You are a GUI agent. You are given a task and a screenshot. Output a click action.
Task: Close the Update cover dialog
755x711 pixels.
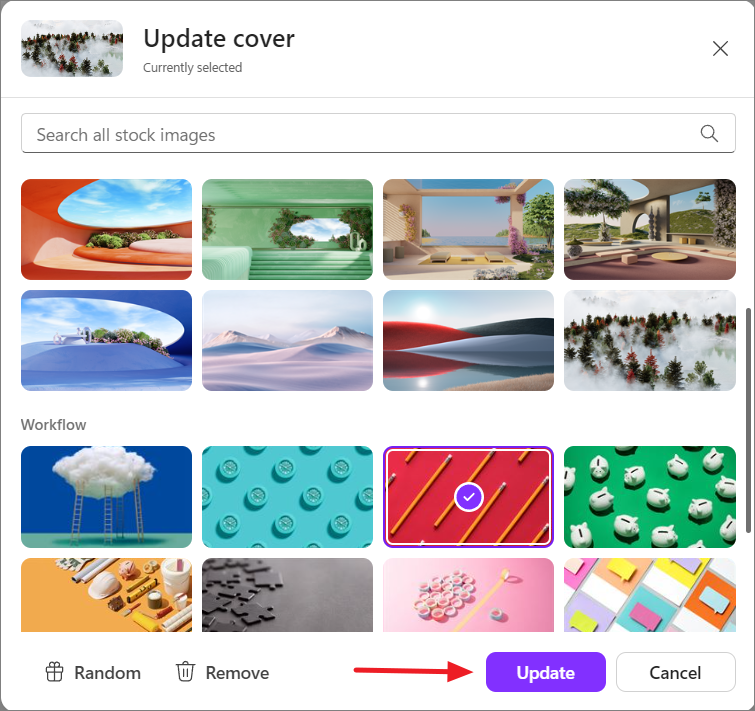720,48
